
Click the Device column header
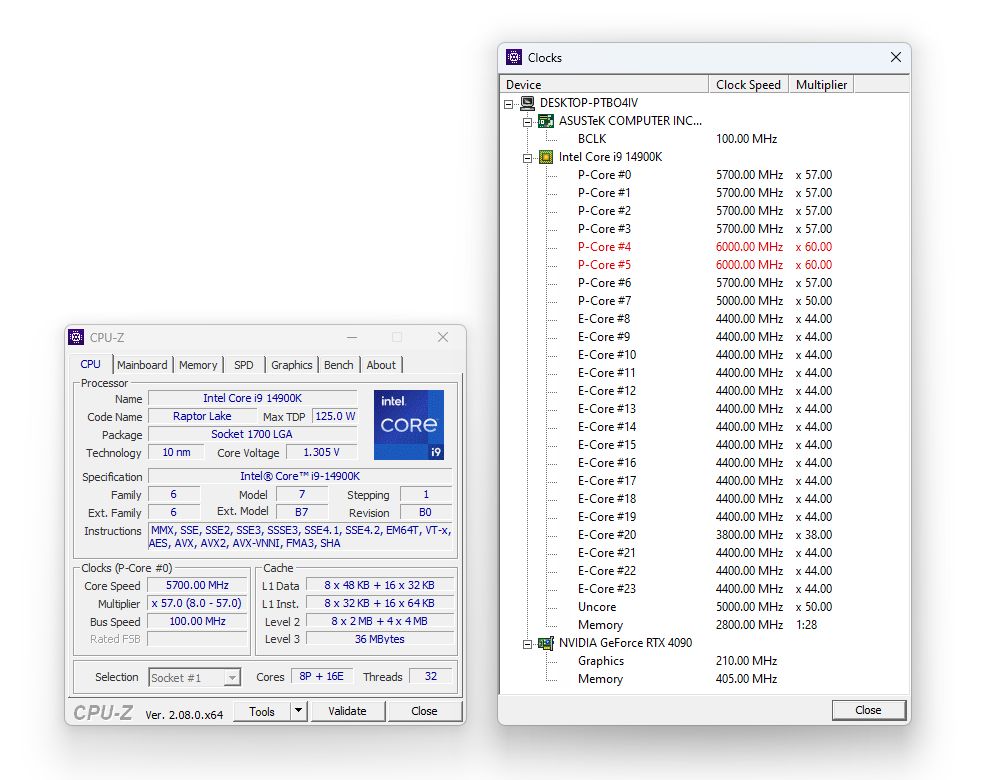[x=605, y=84]
